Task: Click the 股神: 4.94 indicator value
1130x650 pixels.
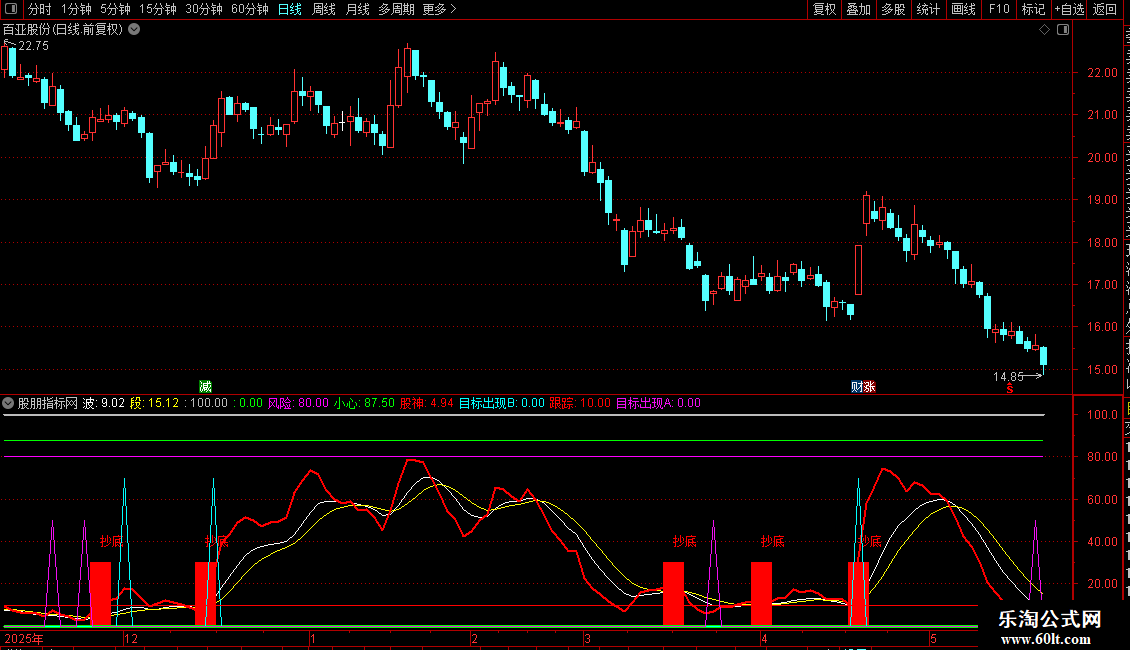Action: [427, 404]
